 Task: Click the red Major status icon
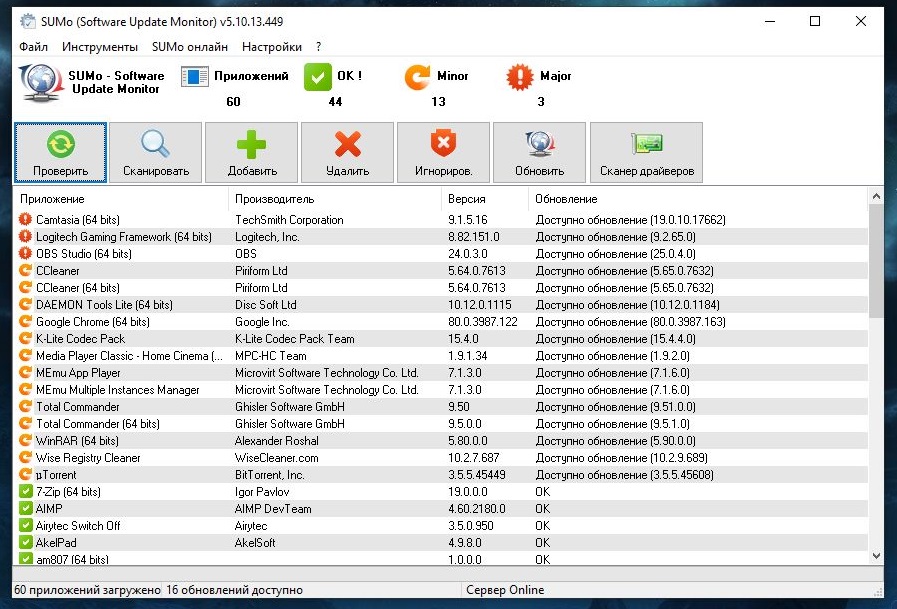[519, 77]
